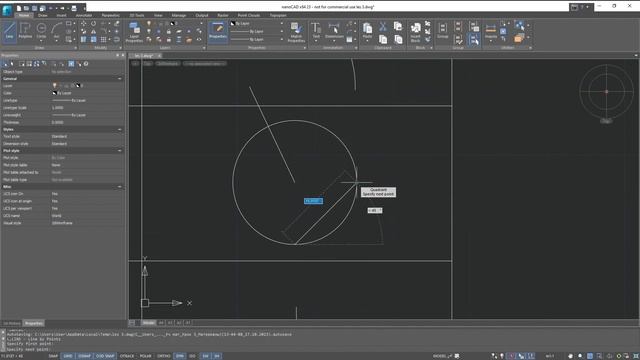Open the Parametric ribbon tab

[x=111, y=15]
